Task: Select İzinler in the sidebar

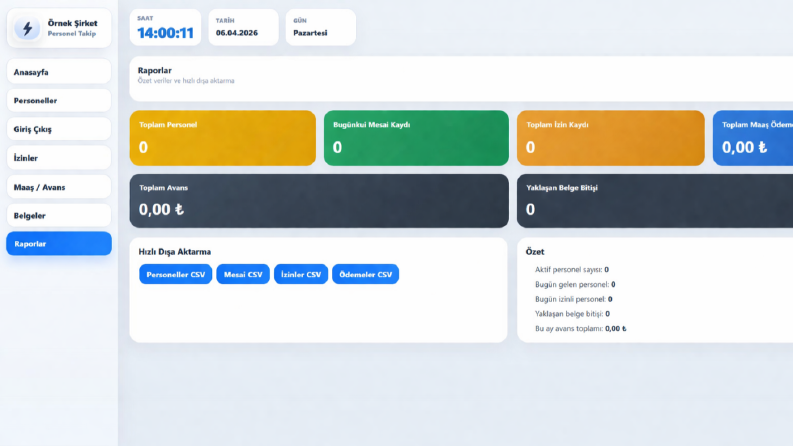Action: 59,158
